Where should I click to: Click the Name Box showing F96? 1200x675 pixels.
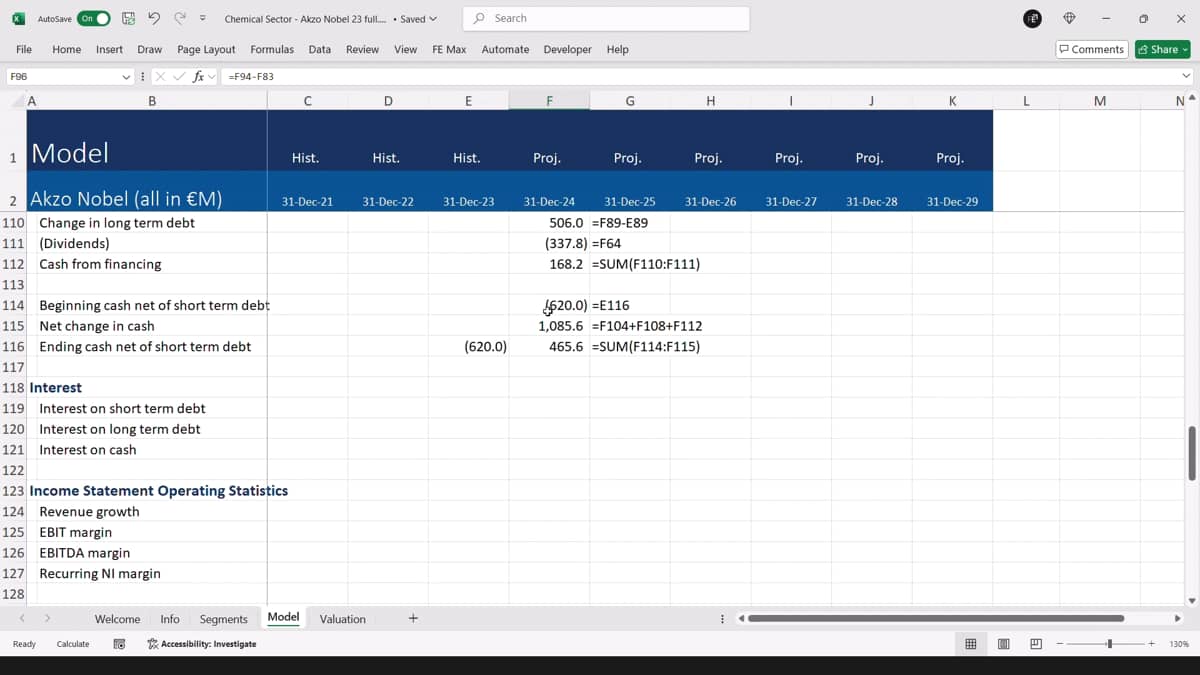point(62,76)
